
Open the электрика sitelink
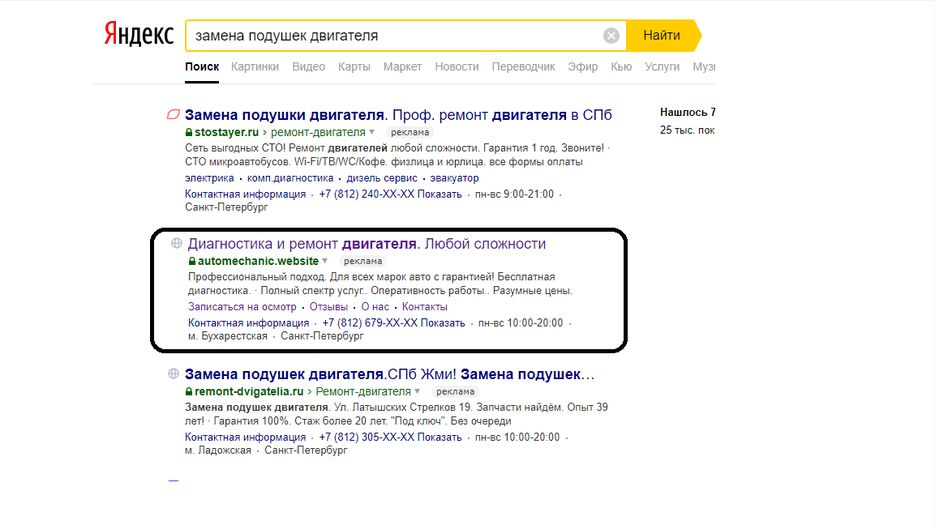(209, 178)
